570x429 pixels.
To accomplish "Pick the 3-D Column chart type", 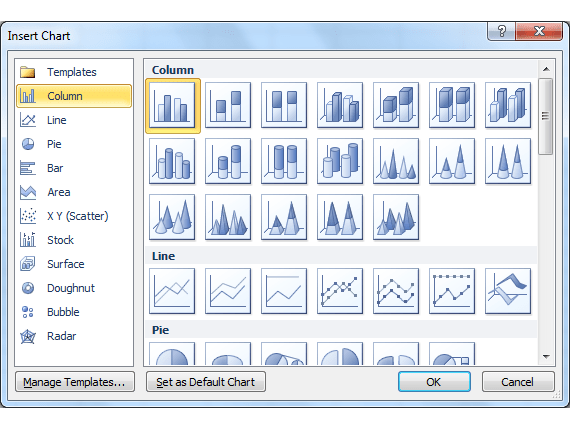I will click(508, 105).
